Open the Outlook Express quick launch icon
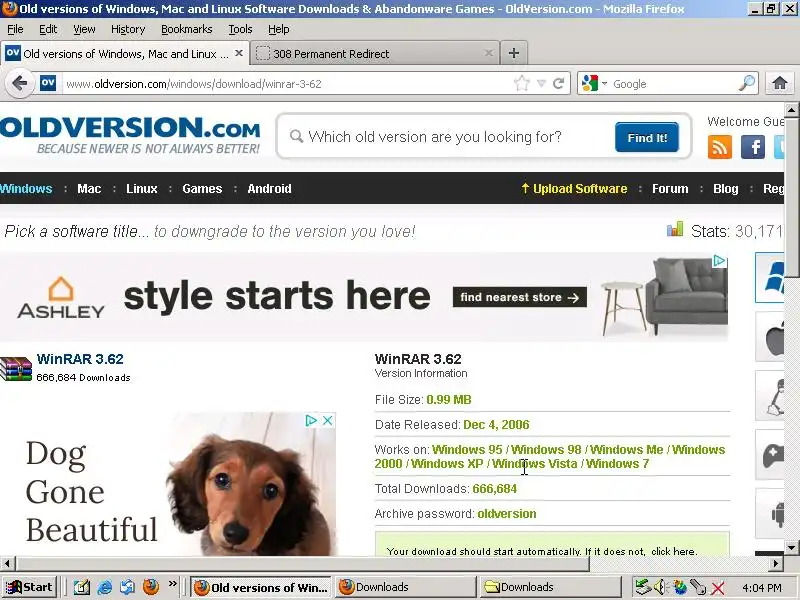The image size is (800, 600). (x=128, y=587)
